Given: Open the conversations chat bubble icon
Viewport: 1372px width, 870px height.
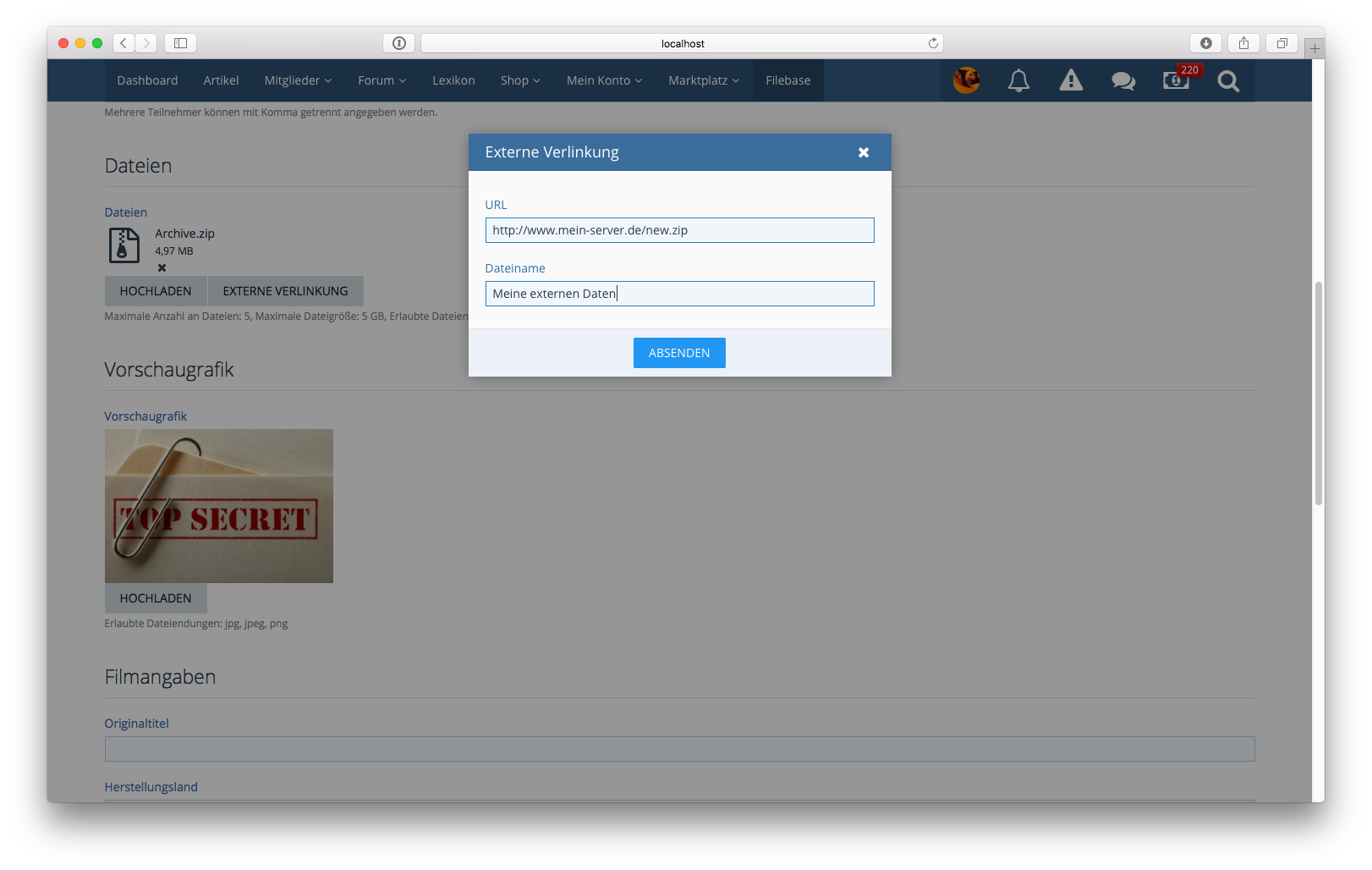Looking at the screenshot, I should click(1123, 80).
